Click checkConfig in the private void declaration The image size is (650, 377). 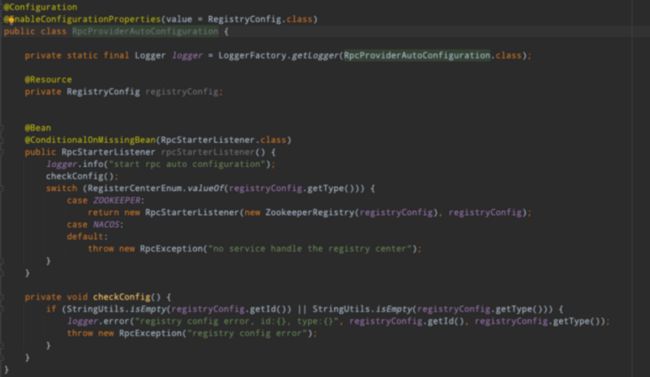coord(121,297)
